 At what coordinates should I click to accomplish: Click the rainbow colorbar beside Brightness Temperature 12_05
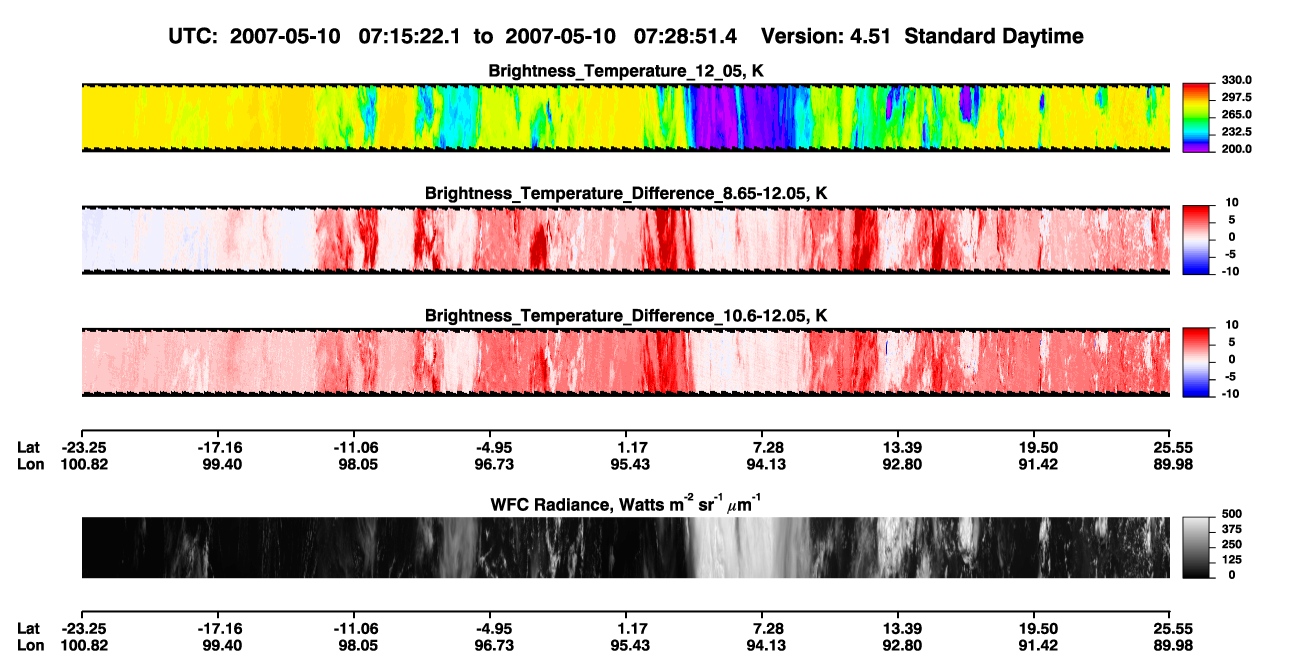(1196, 118)
